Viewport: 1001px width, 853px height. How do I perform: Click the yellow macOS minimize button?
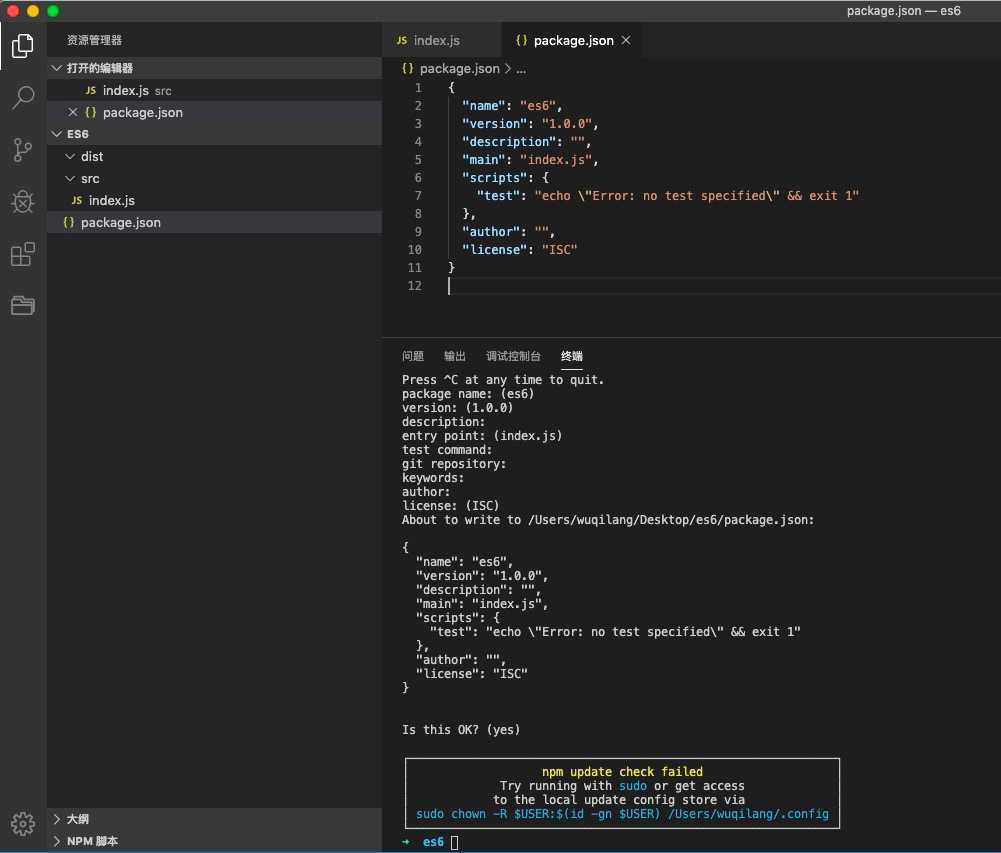point(33,11)
